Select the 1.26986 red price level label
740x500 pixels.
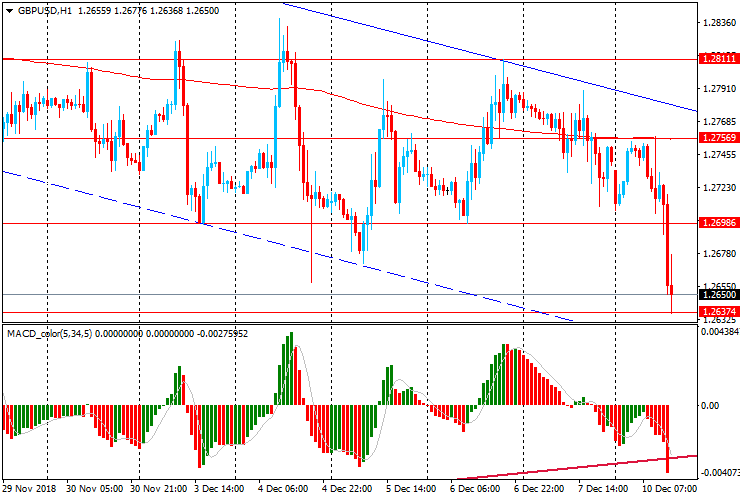click(x=719, y=223)
